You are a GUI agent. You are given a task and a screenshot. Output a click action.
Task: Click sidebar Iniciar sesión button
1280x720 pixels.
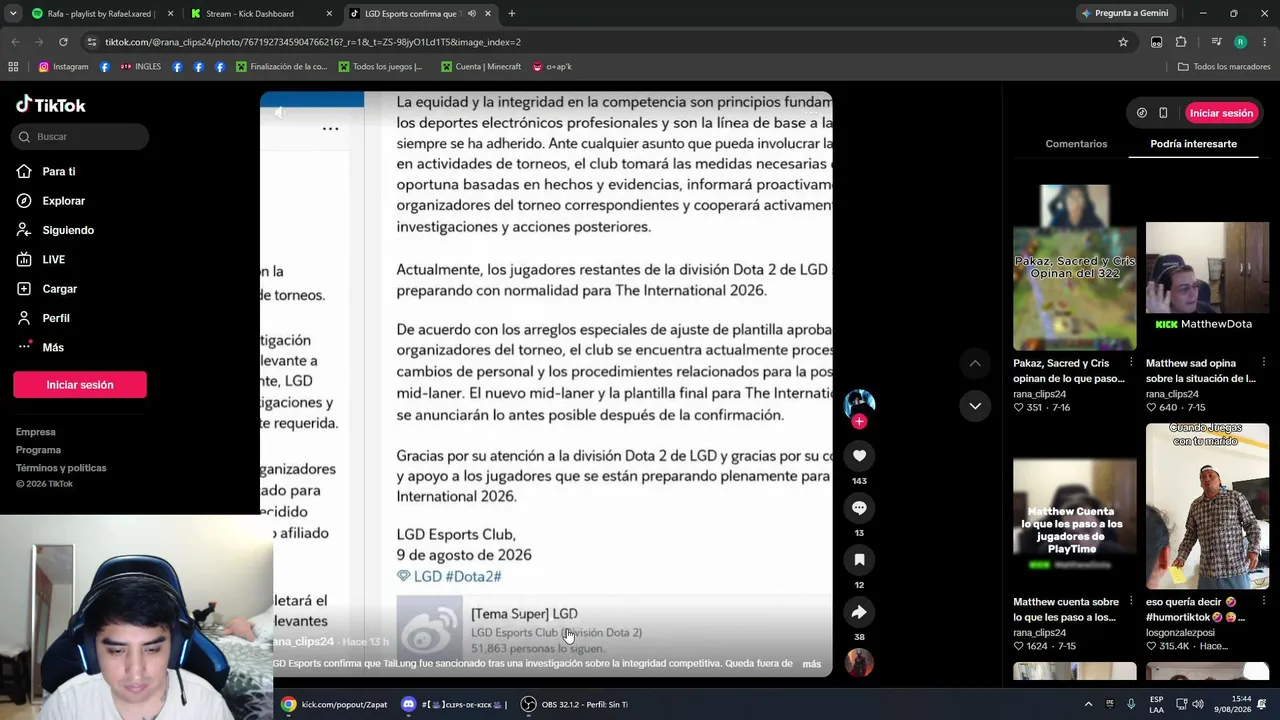pyautogui.click(x=80, y=385)
